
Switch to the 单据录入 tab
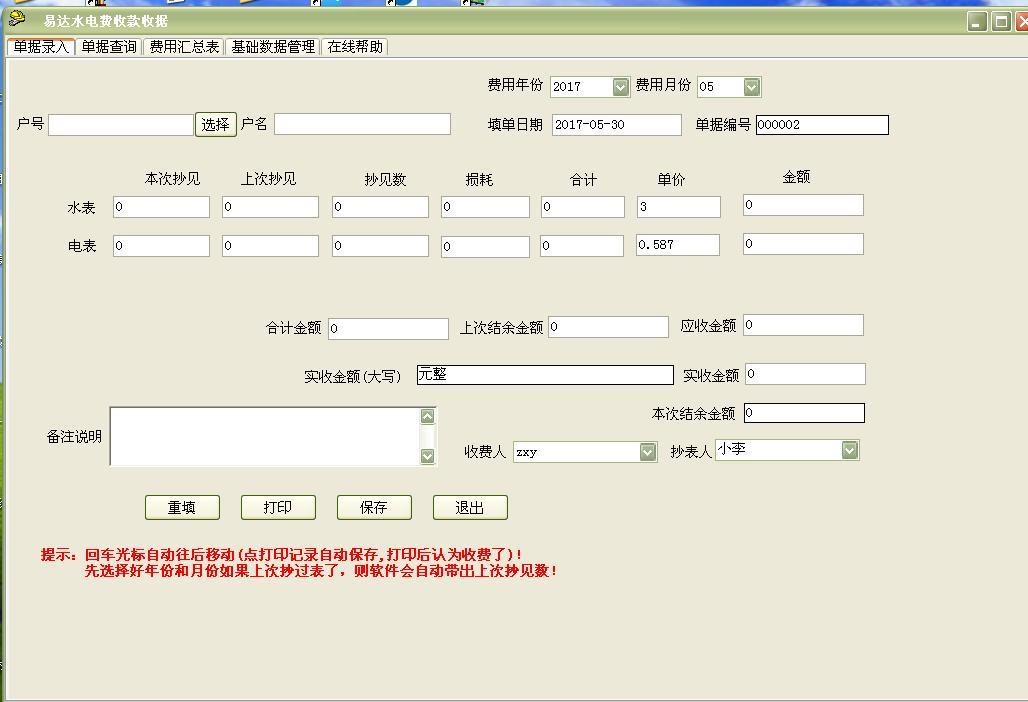tap(41, 47)
